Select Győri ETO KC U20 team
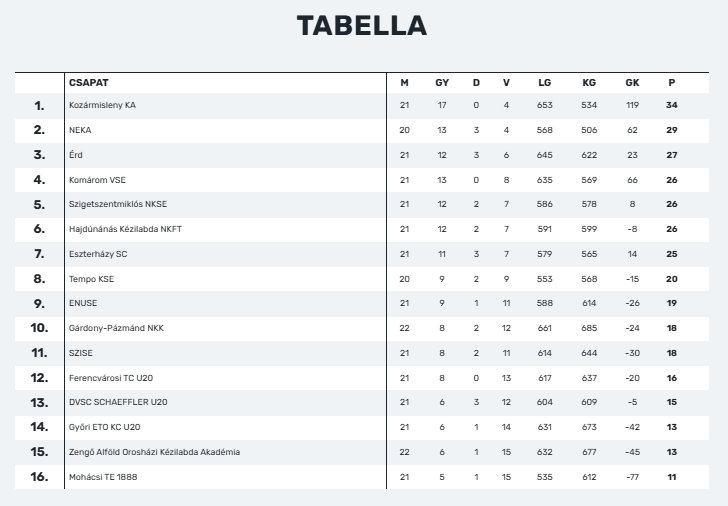Viewport: 728px width, 506px height. coord(104,427)
